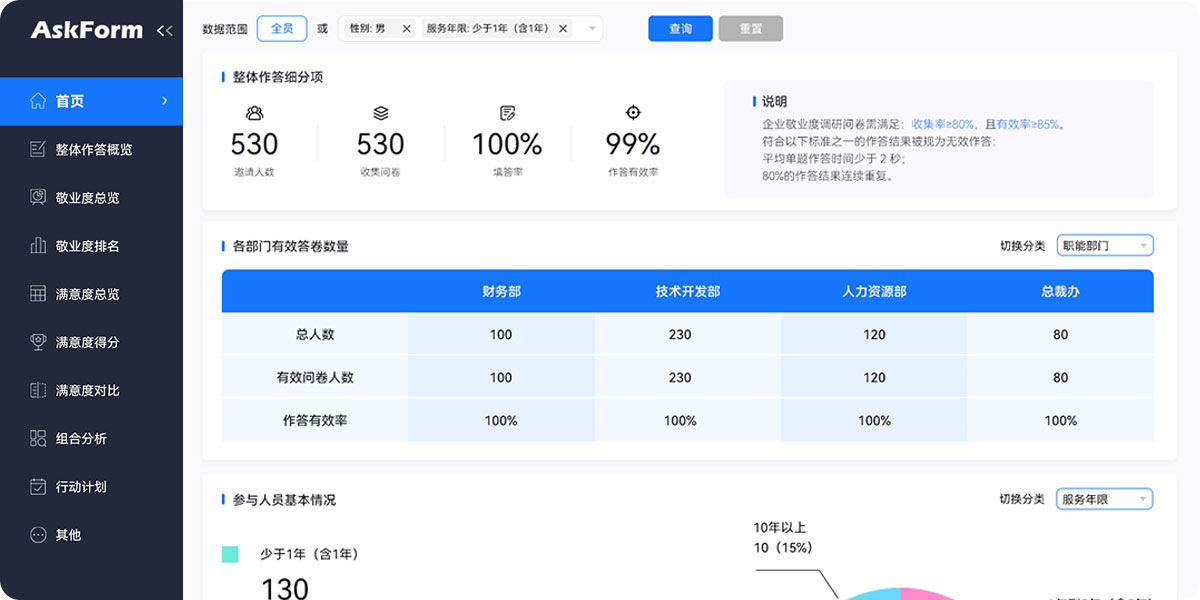Remove the 性别: 男 filter tag
This screenshot has width=1200, height=600.
coord(406,29)
